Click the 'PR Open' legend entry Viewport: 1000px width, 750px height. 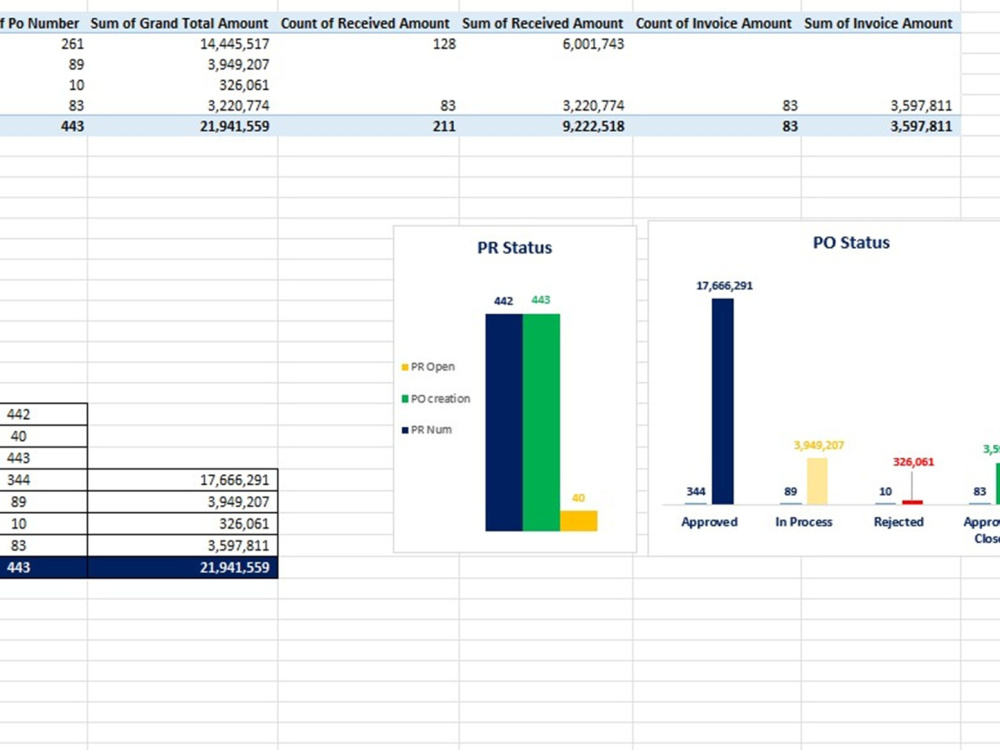(x=428, y=367)
